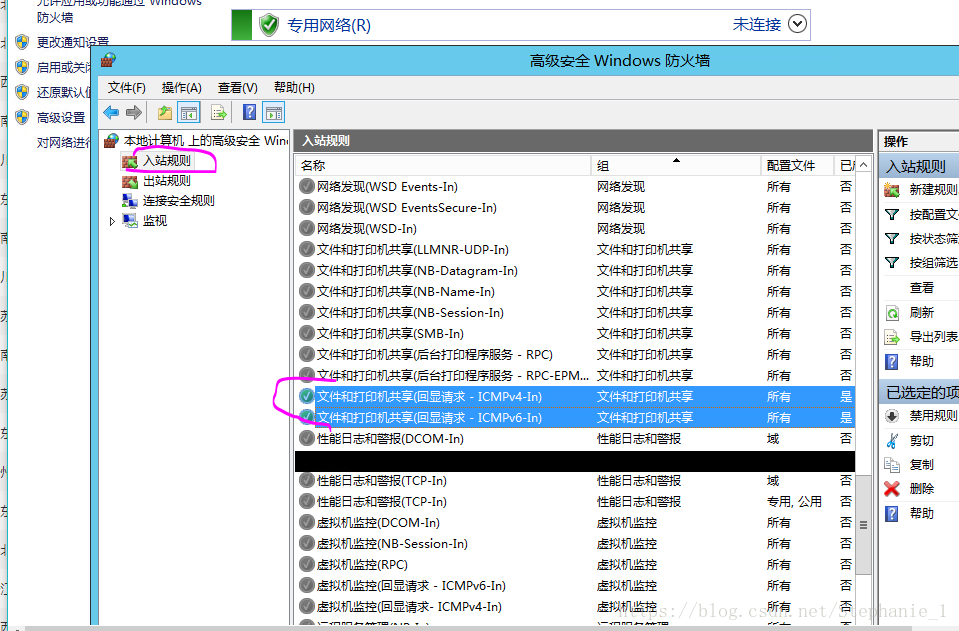Viewport: 959px width, 631px height.
Task: Select rule 虚拟机监控(RPC)
Action: pyautogui.click(x=575, y=564)
